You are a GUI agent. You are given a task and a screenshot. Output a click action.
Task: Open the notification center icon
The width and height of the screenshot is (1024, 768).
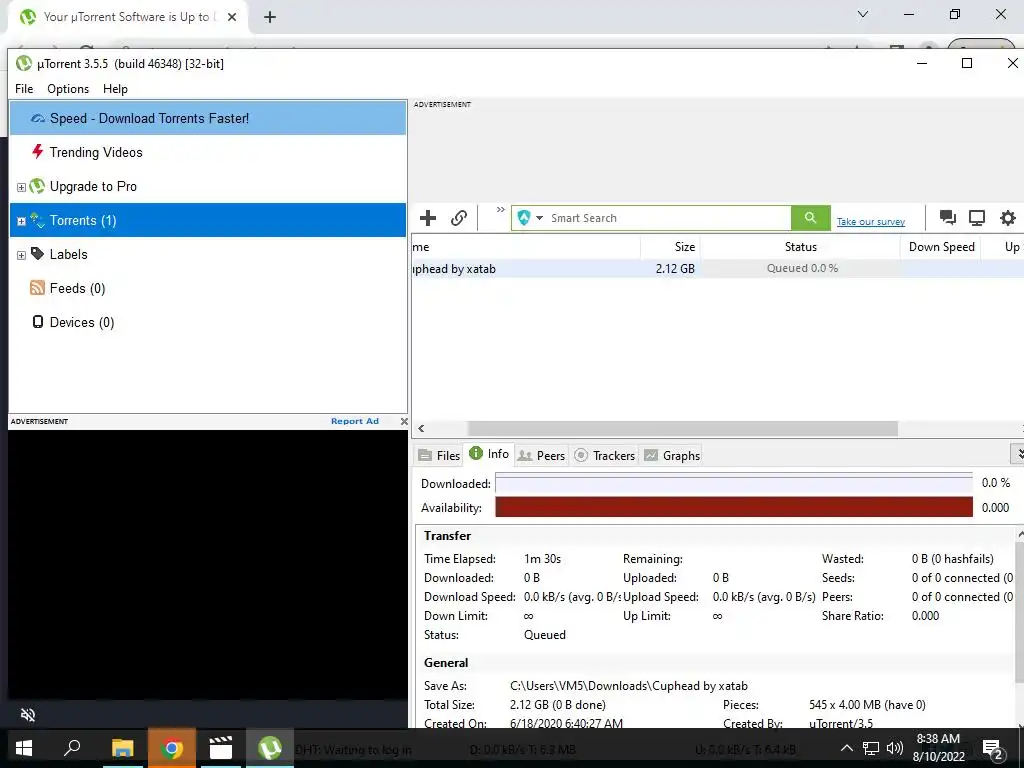point(993,749)
